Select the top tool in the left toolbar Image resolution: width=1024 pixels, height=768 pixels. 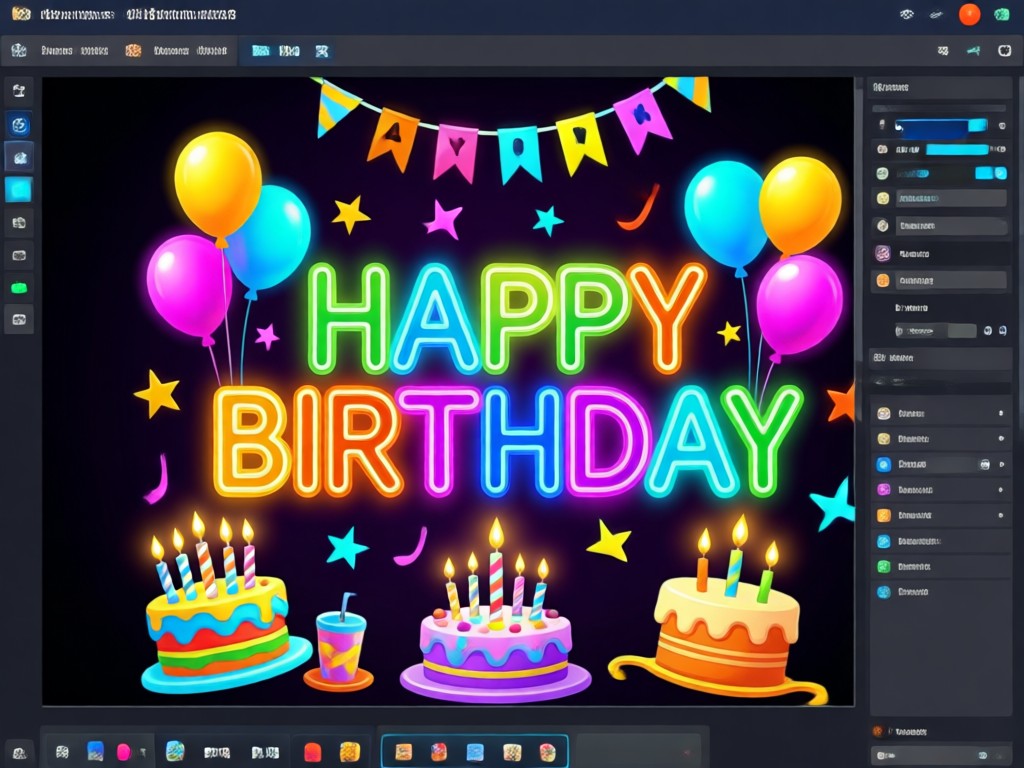[19, 91]
